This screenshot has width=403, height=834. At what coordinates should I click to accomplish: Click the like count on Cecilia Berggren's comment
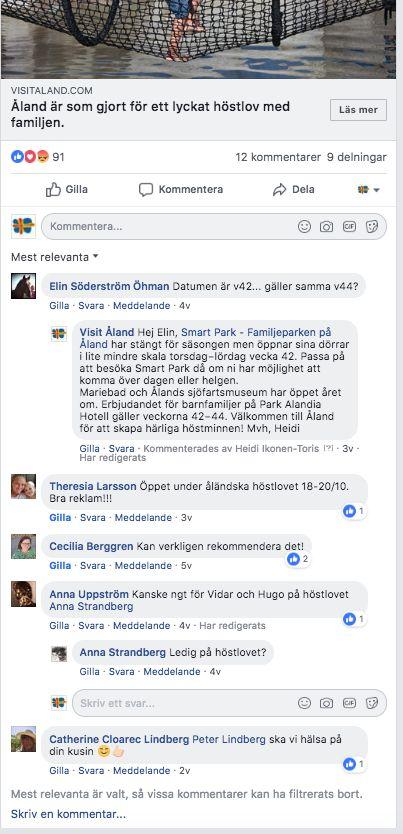[x=297, y=559]
